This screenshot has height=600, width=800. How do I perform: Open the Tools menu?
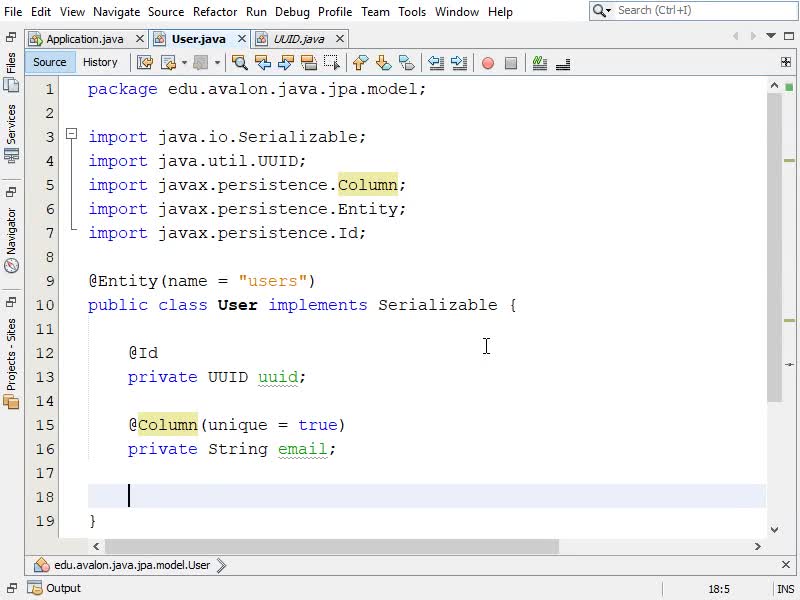[x=412, y=12]
